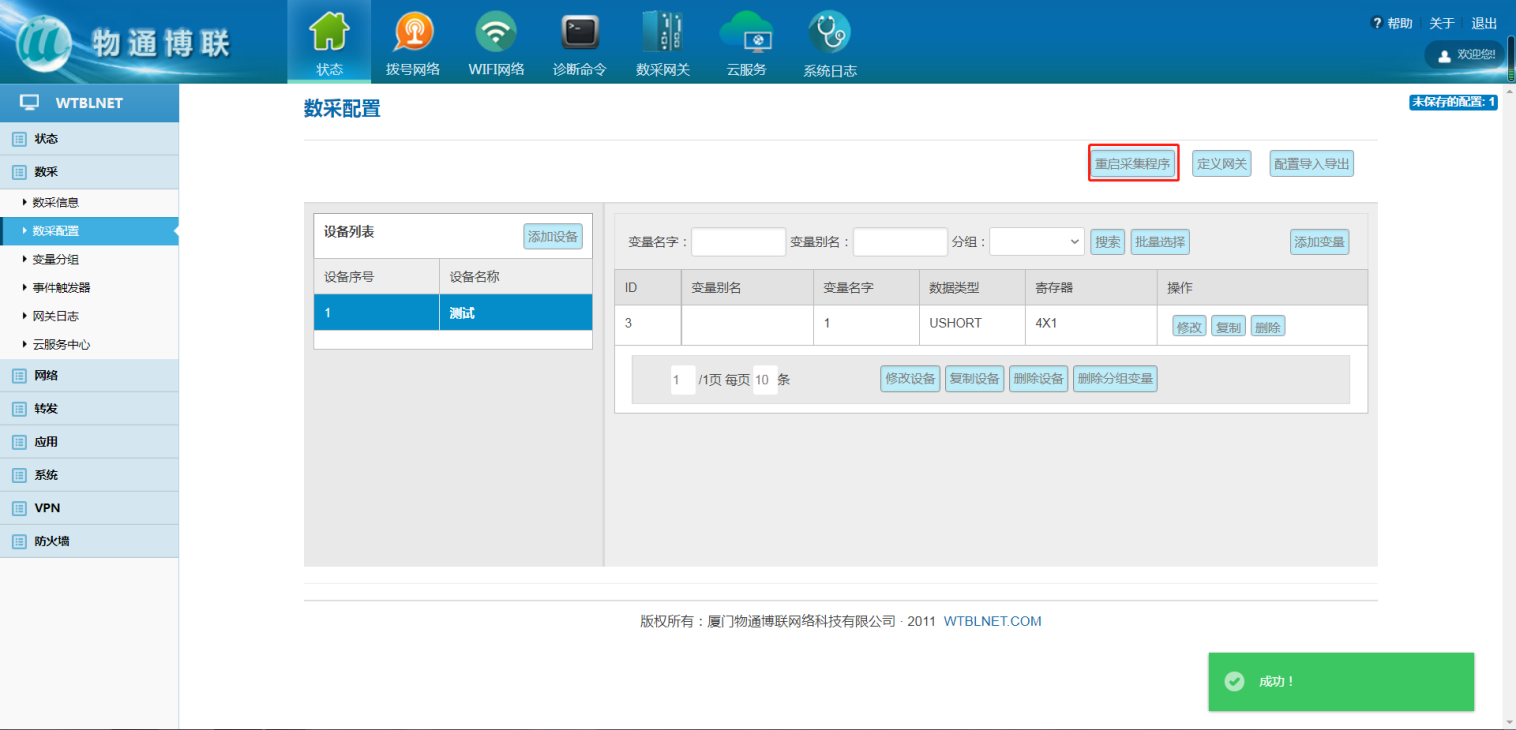Expand the 系统 sidebar section
The image size is (1516, 730).
click(x=89, y=475)
